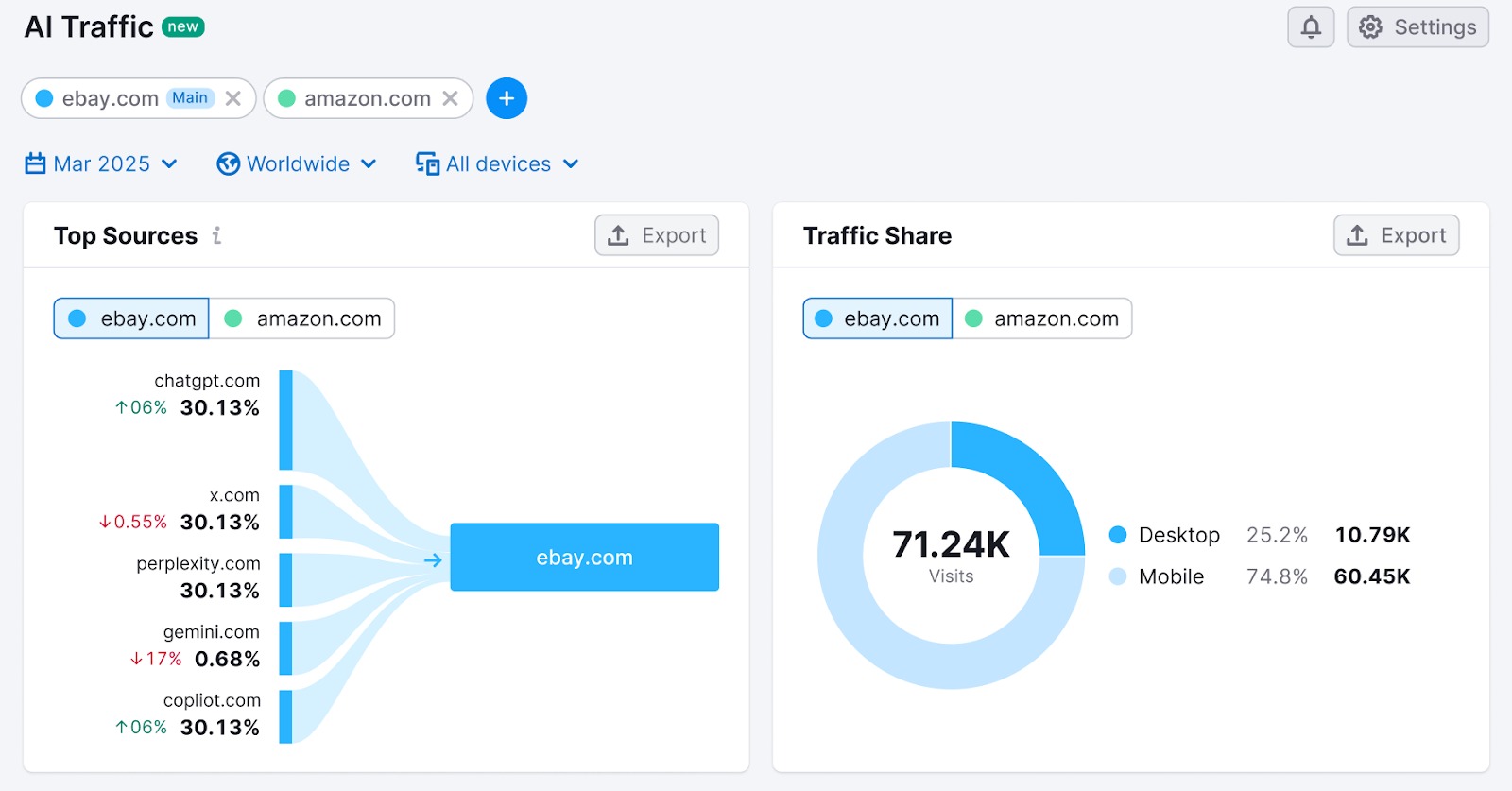This screenshot has width=1512, height=791.
Task: Select ebay.com tab in Traffic Share
Action: (x=878, y=318)
